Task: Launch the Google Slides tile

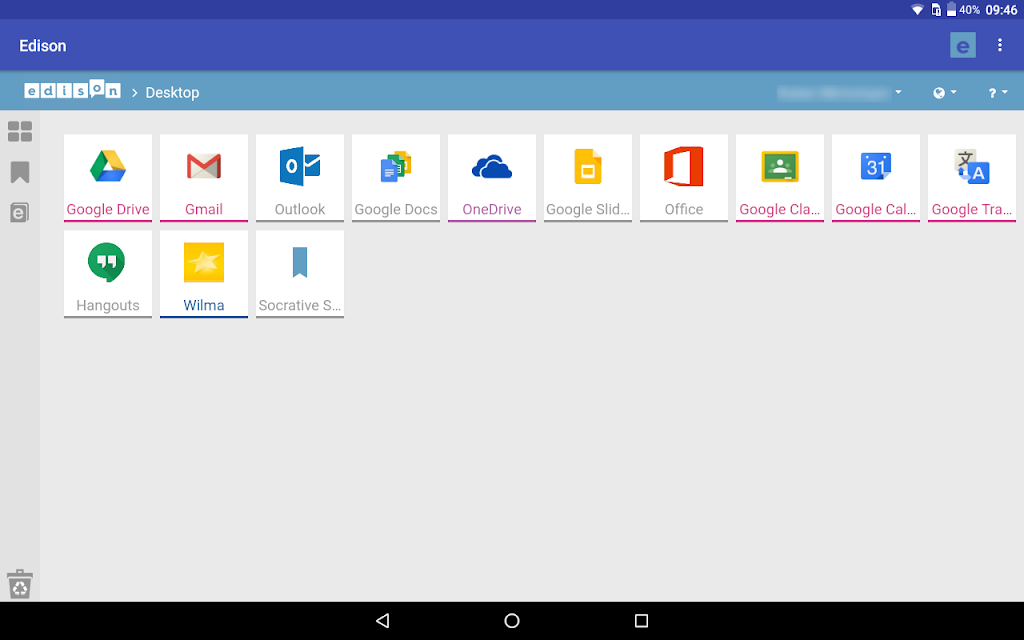Action: pyautogui.click(x=588, y=178)
